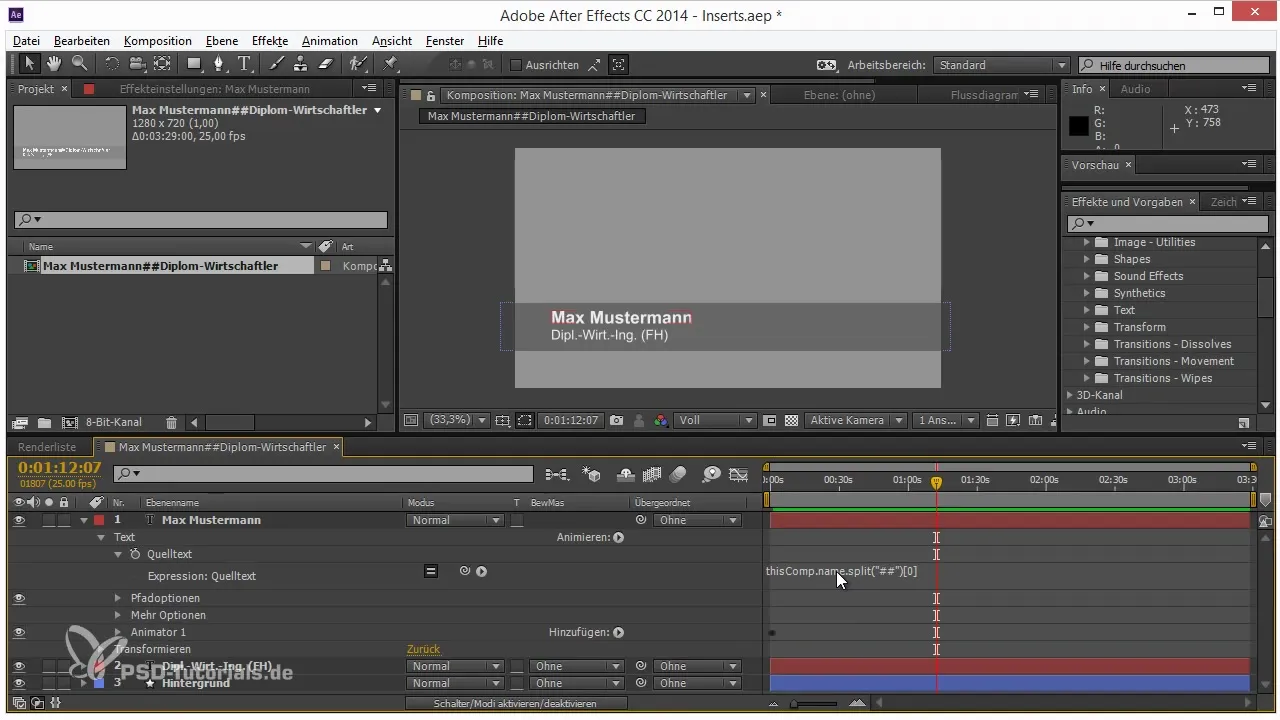Viewport: 1280px width, 720px height.
Task: Create new composition icon in Project panel
Action: pyautogui.click(x=69, y=423)
